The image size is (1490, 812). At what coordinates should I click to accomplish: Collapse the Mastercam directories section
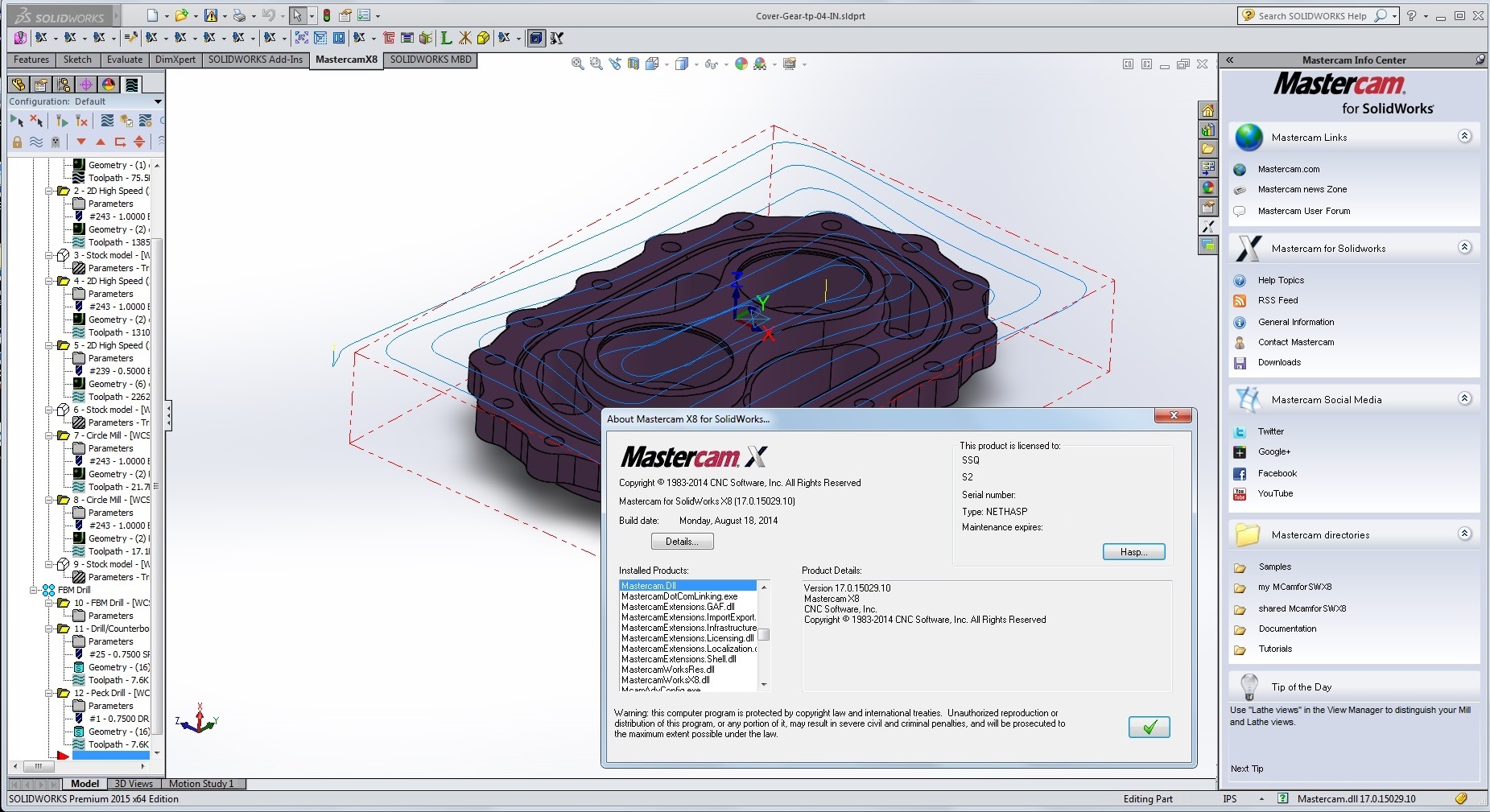click(x=1465, y=534)
